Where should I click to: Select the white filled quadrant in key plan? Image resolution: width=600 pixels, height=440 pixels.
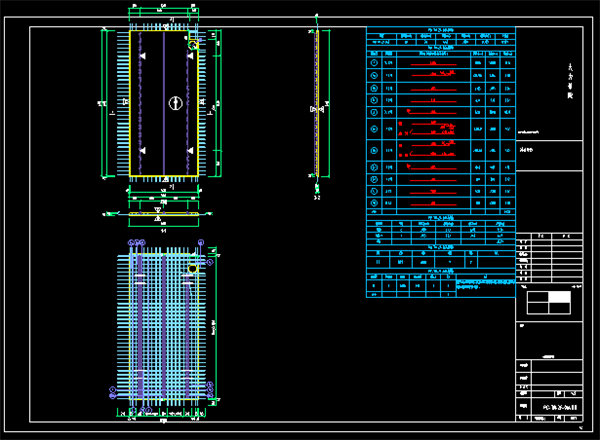click(x=559, y=297)
